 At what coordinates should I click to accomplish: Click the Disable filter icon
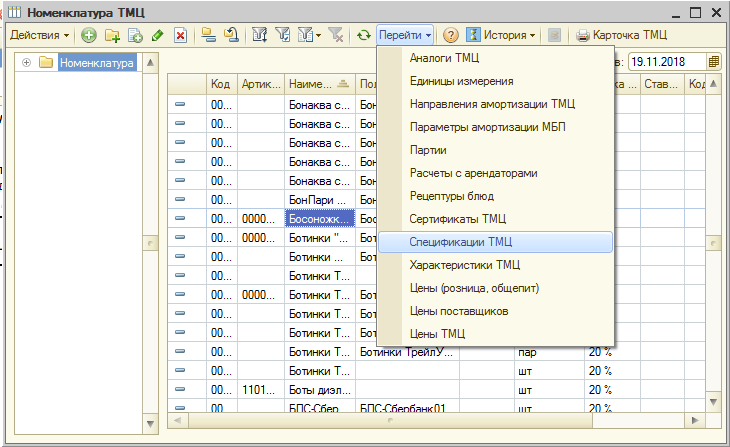(x=335, y=35)
